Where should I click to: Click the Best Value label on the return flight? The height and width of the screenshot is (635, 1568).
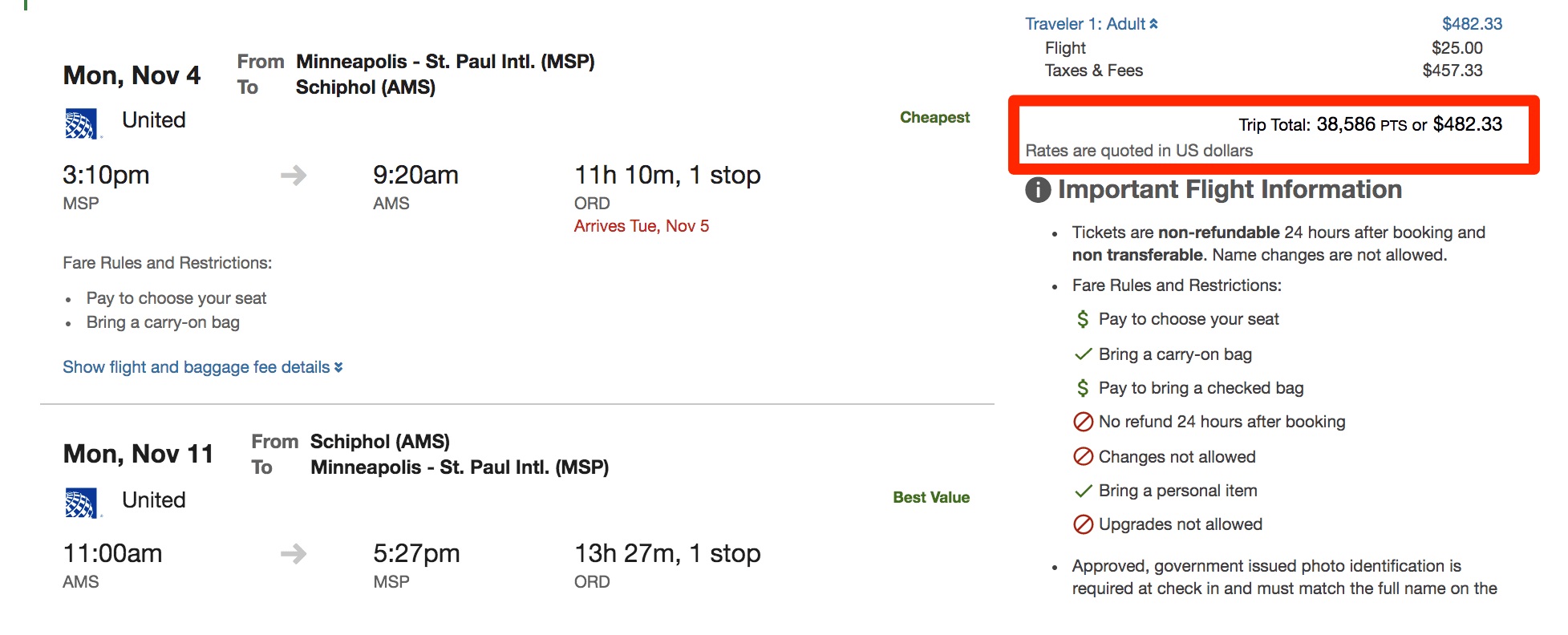point(931,497)
